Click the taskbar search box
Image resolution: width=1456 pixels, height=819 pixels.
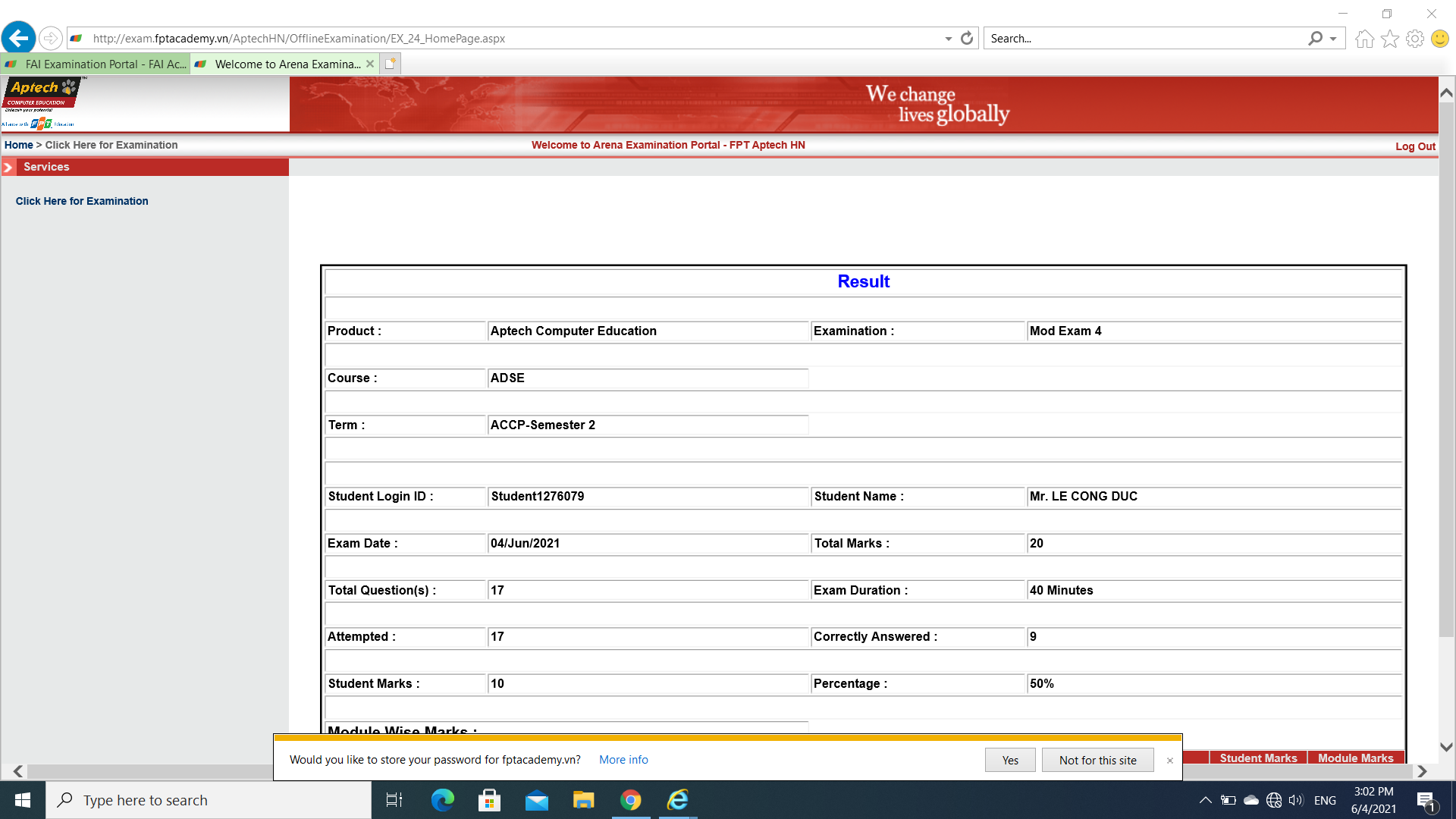click(209, 800)
